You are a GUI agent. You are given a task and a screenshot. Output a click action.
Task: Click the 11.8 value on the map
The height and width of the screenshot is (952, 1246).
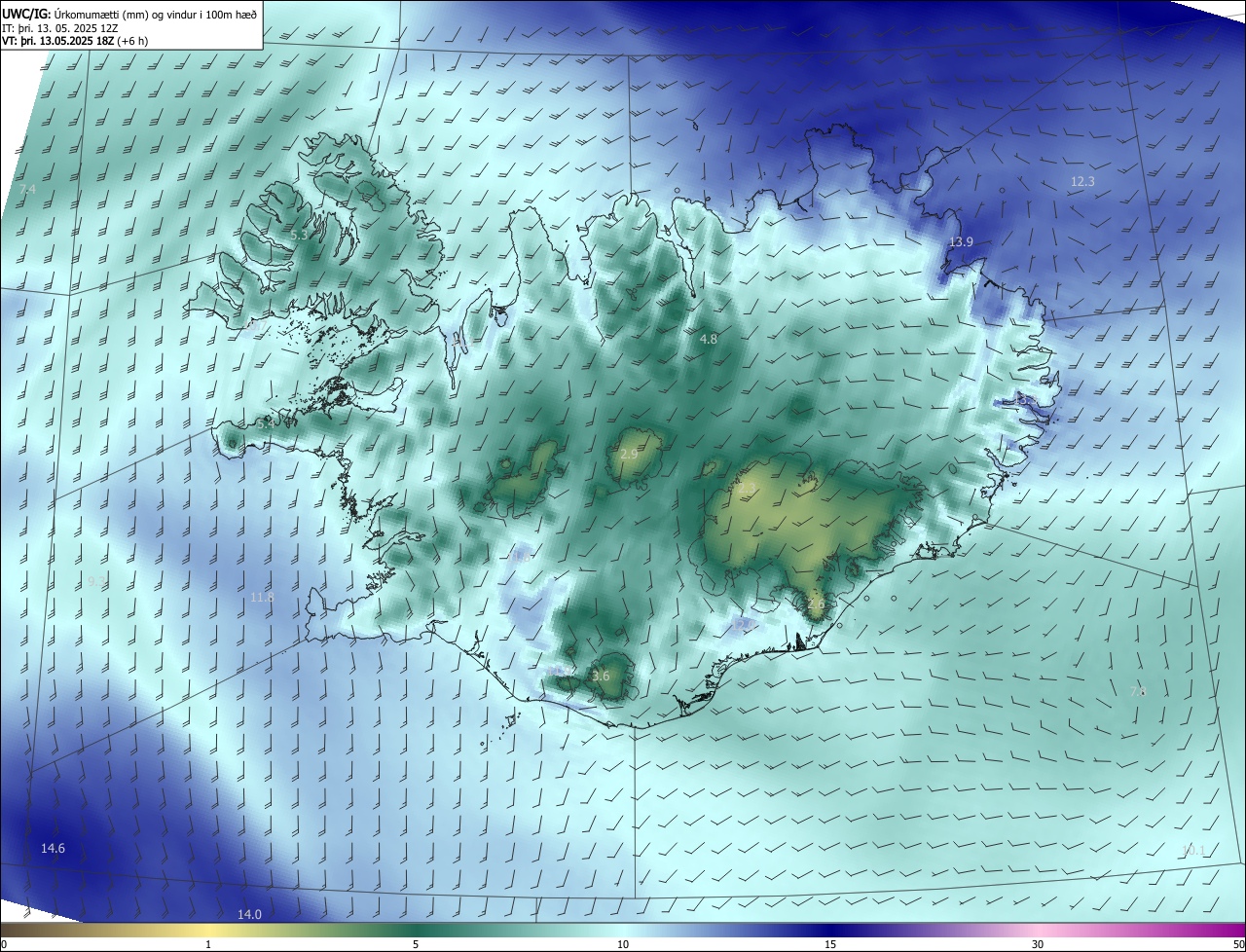[x=262, y=598]
